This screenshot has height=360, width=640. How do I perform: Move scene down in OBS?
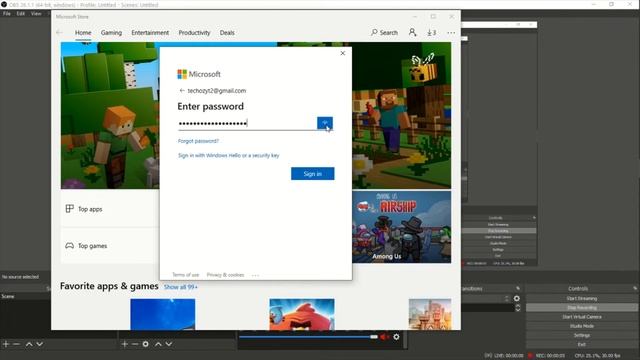pos(40,344)
